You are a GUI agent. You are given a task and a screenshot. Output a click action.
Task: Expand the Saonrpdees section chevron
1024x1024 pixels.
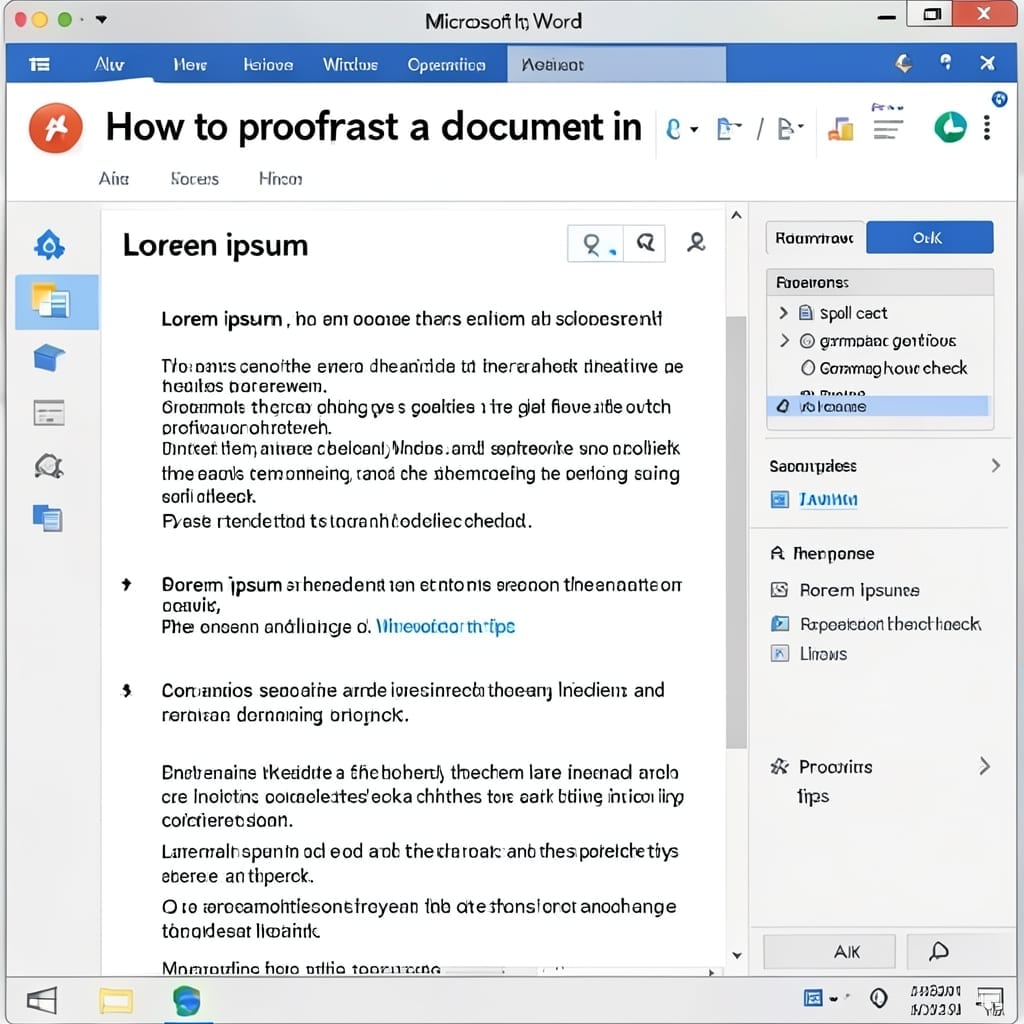coord(995,466)
